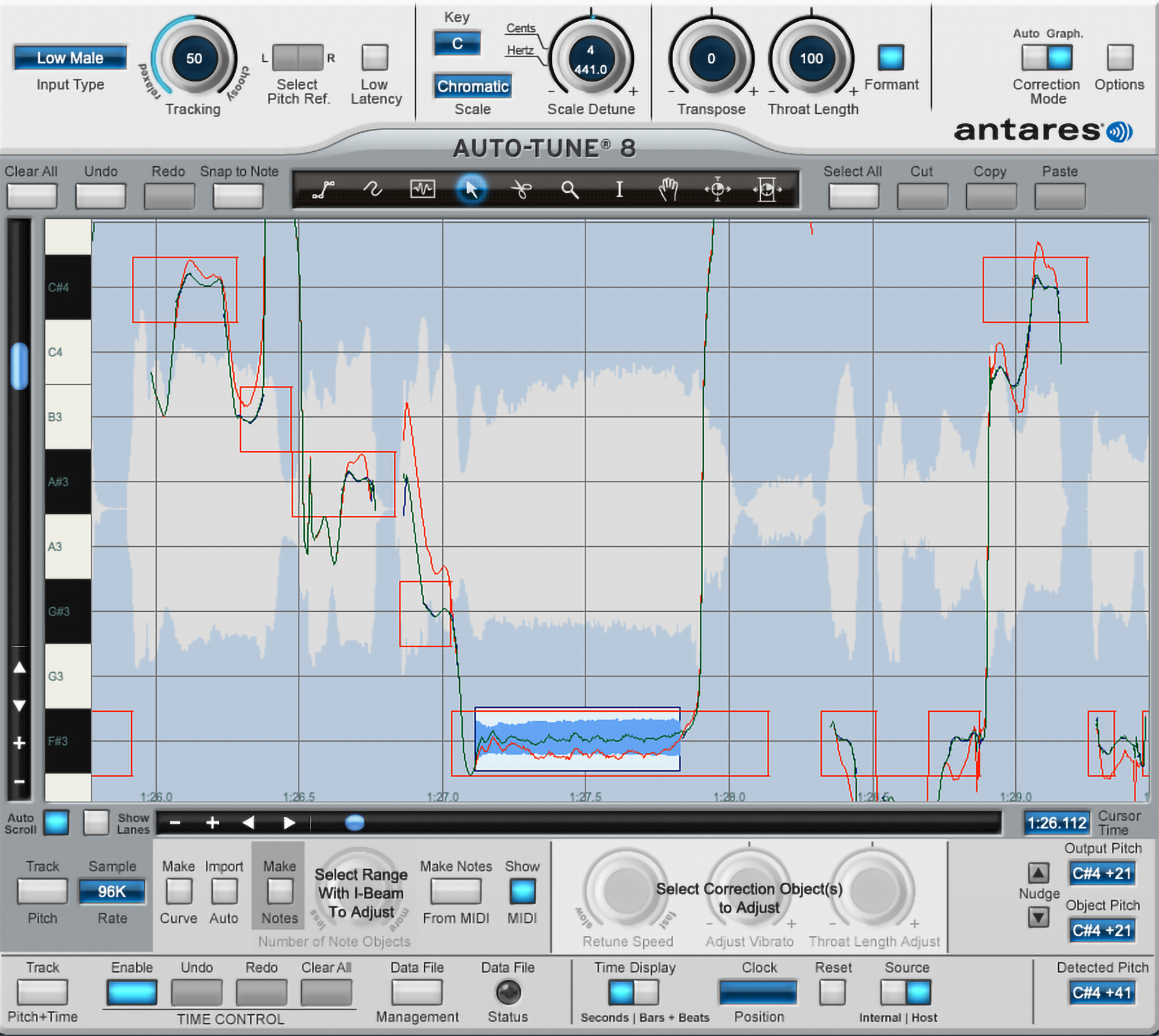Click the pitch scroll up arrow
Screen dimensions: 1159x1036
click(19, 668)
